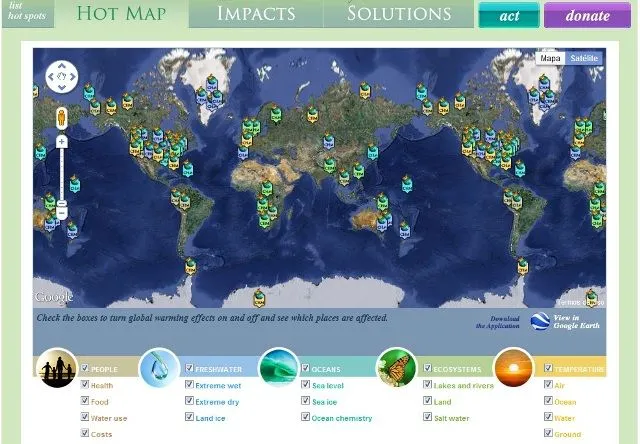Viewport: 640px width, 444px height.
Task: Toggle the Lakes and rivers checkbox
Action: 428,385
